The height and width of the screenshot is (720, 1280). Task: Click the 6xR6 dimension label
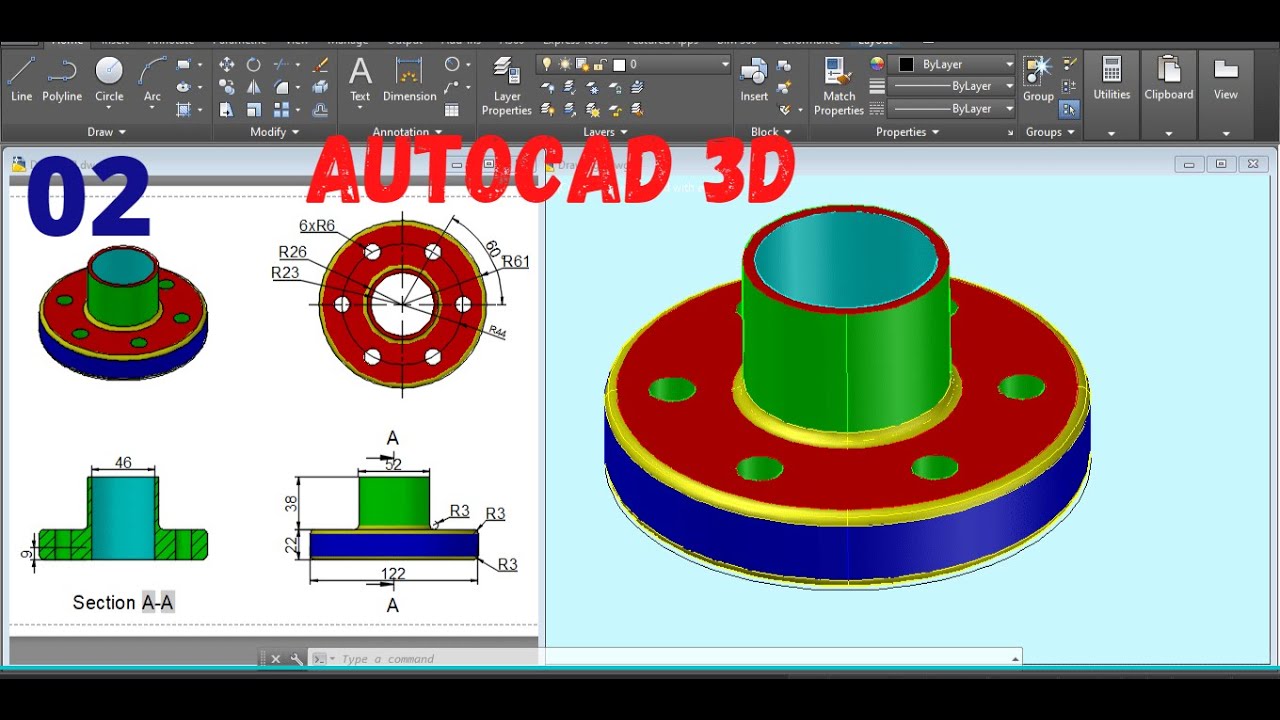point(317,226)
